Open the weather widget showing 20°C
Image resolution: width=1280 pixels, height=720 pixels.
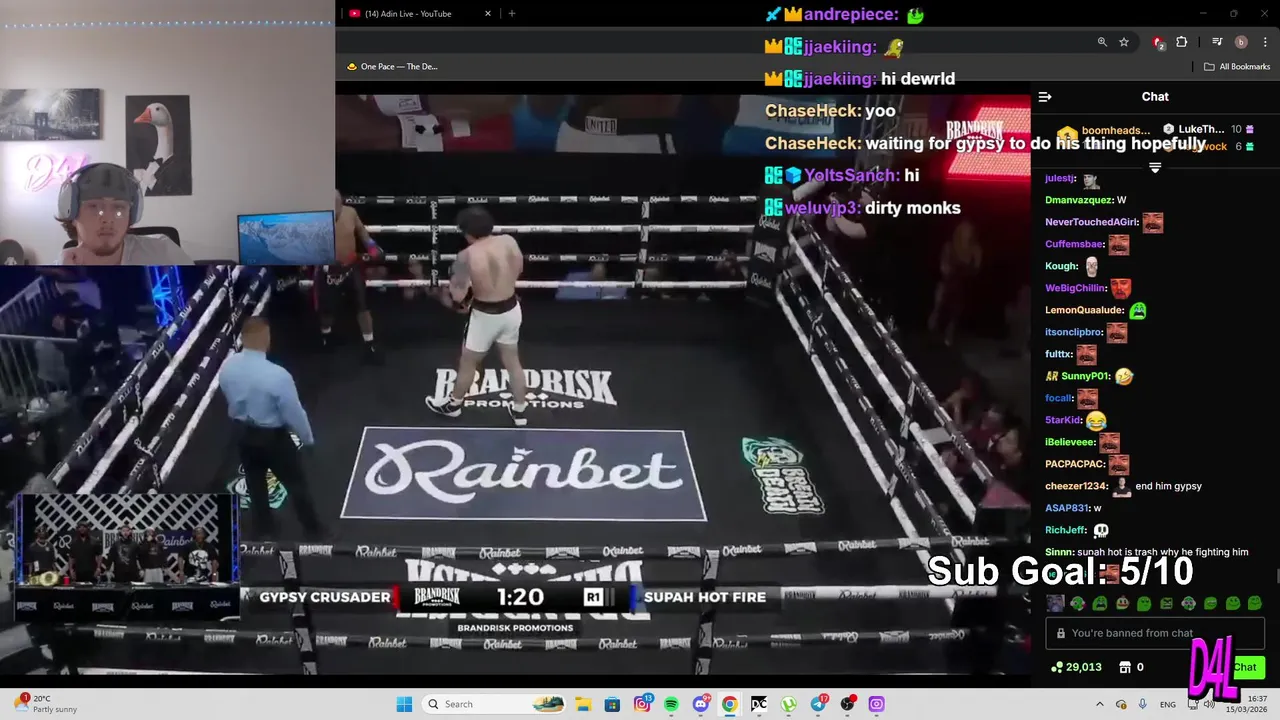[x=45, y=704]
